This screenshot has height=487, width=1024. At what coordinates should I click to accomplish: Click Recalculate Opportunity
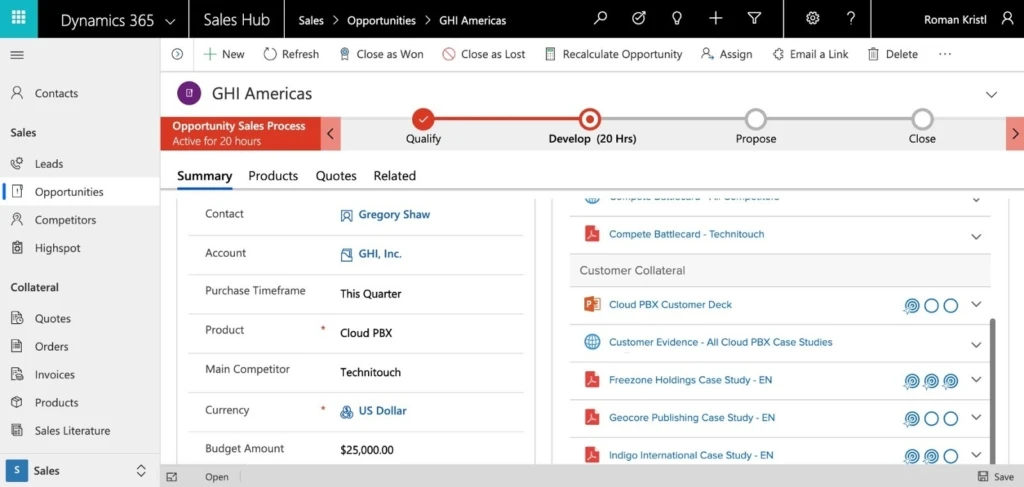click(x=613, y=55)
